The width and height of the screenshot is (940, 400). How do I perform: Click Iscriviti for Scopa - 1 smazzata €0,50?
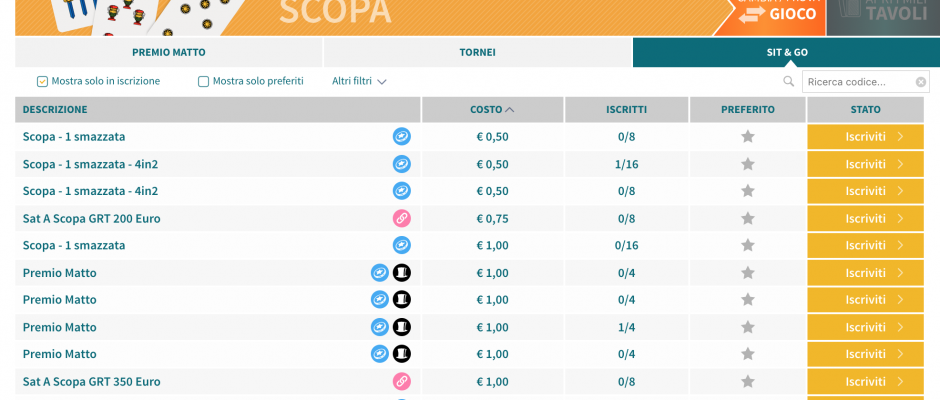click(865, 137)
